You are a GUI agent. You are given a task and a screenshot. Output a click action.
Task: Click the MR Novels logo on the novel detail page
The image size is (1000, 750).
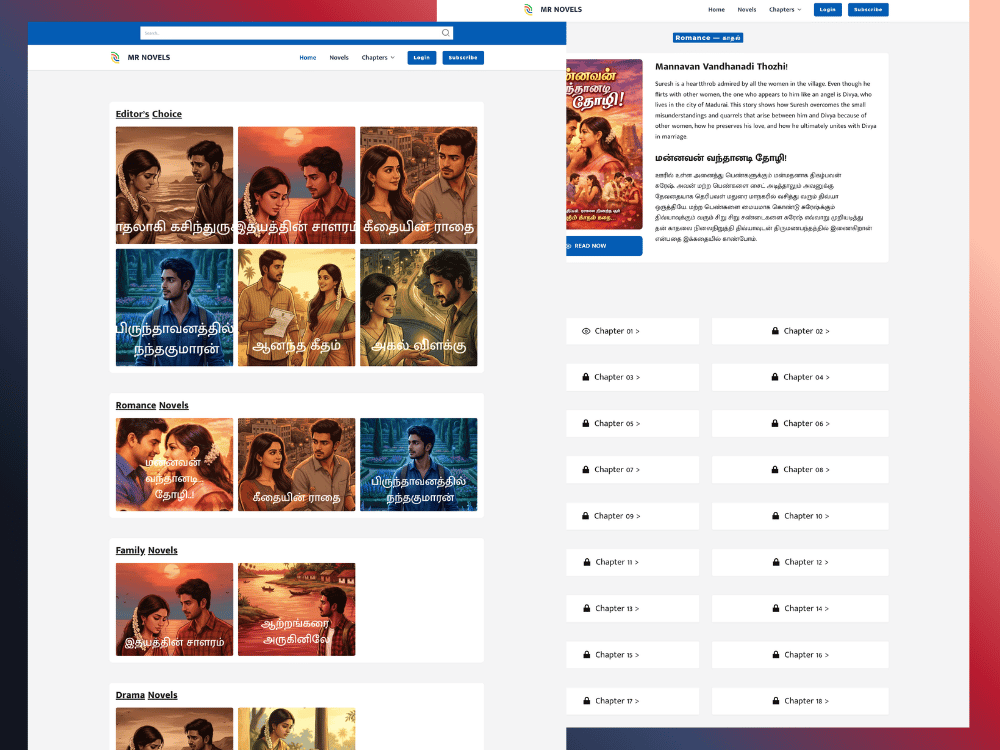click(528, 10)
